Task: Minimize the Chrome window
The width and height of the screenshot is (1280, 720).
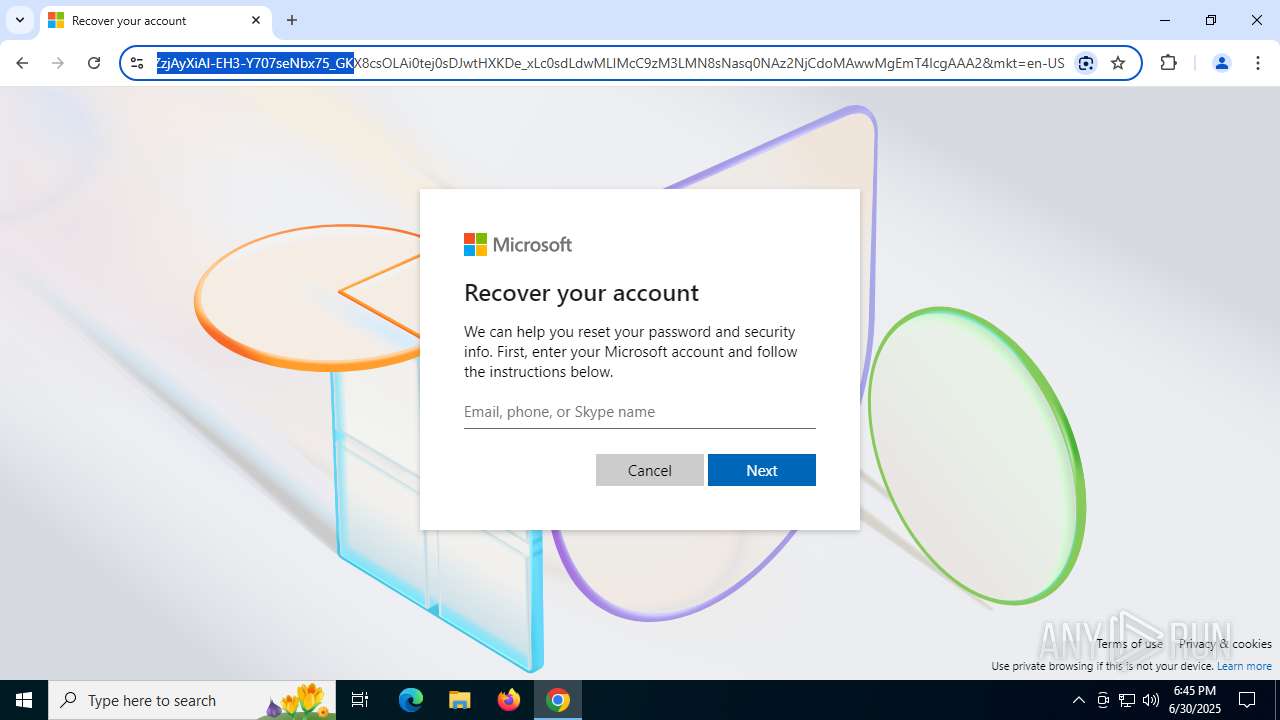Action: pyautogui.click(x=1165, y=20)
